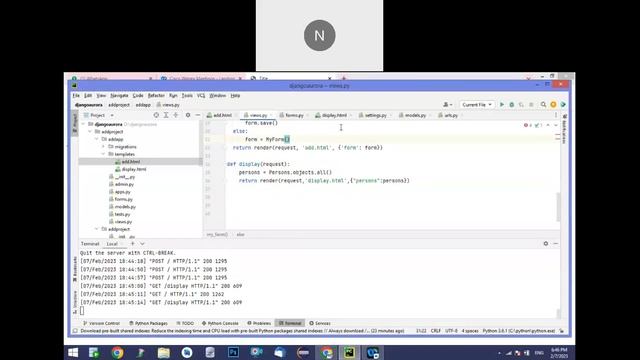Select admin.py in project tree
This screenshot has height=360, width=640.
pos(124,184)
